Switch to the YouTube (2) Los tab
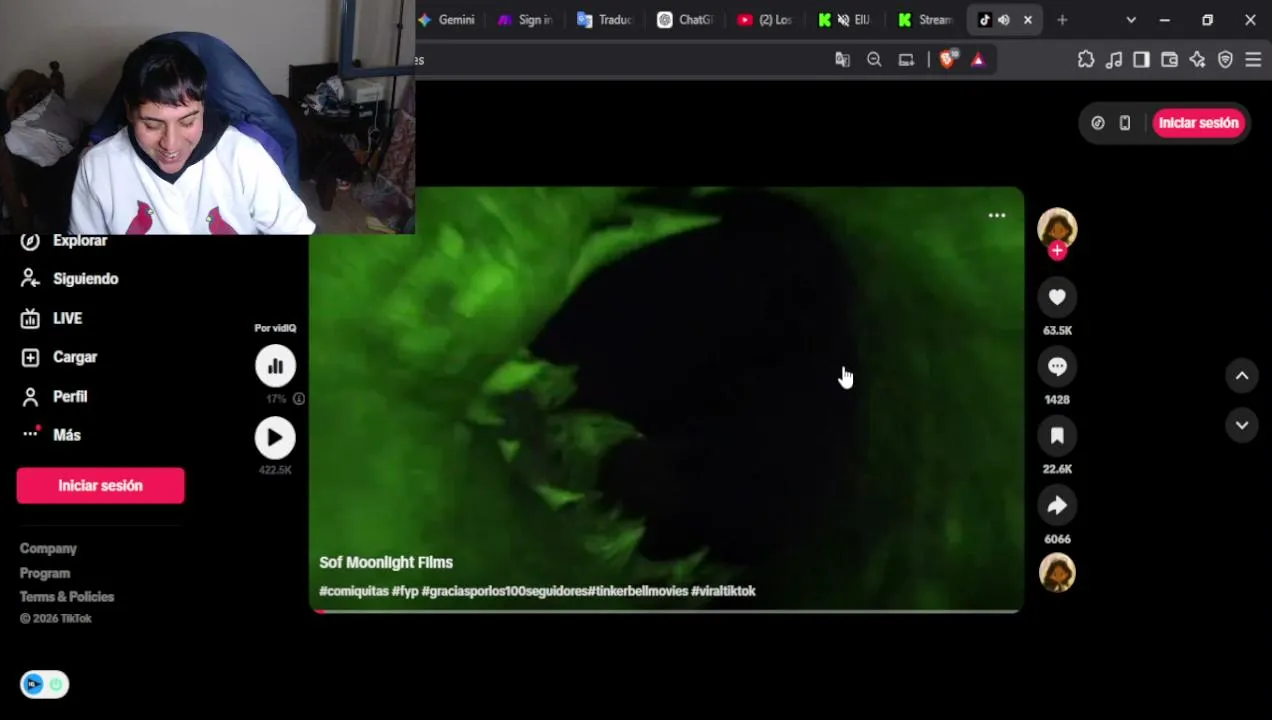 tap(765, 20)
